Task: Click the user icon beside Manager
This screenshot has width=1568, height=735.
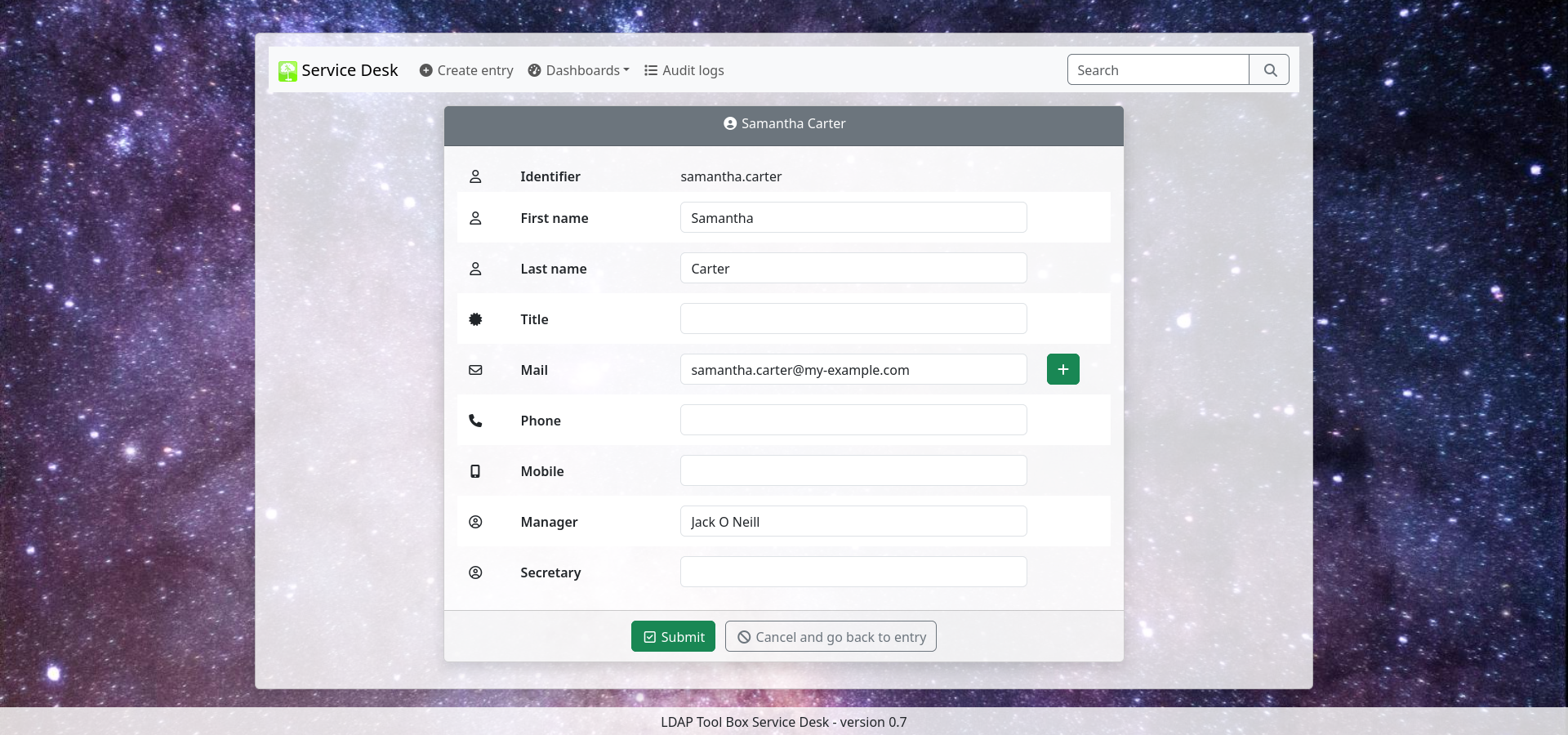Action: click(x=475, y=522)
